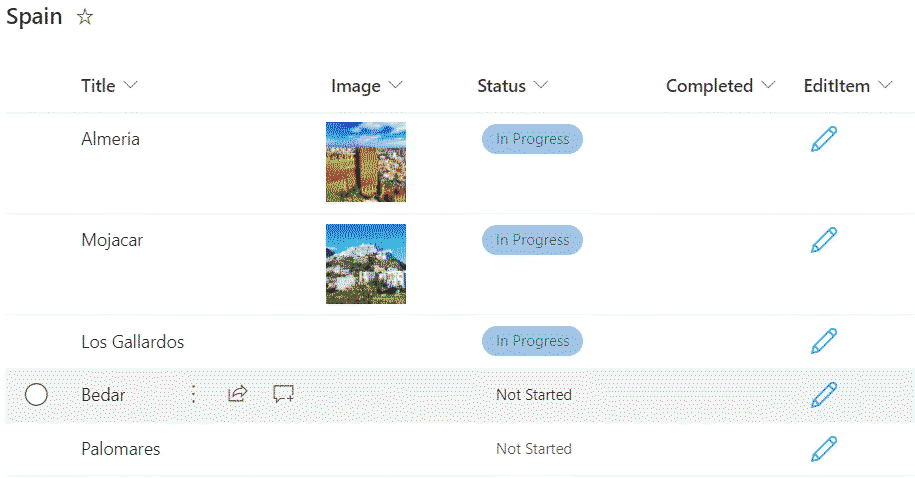Open the Almeria item title

pos(110,139)
